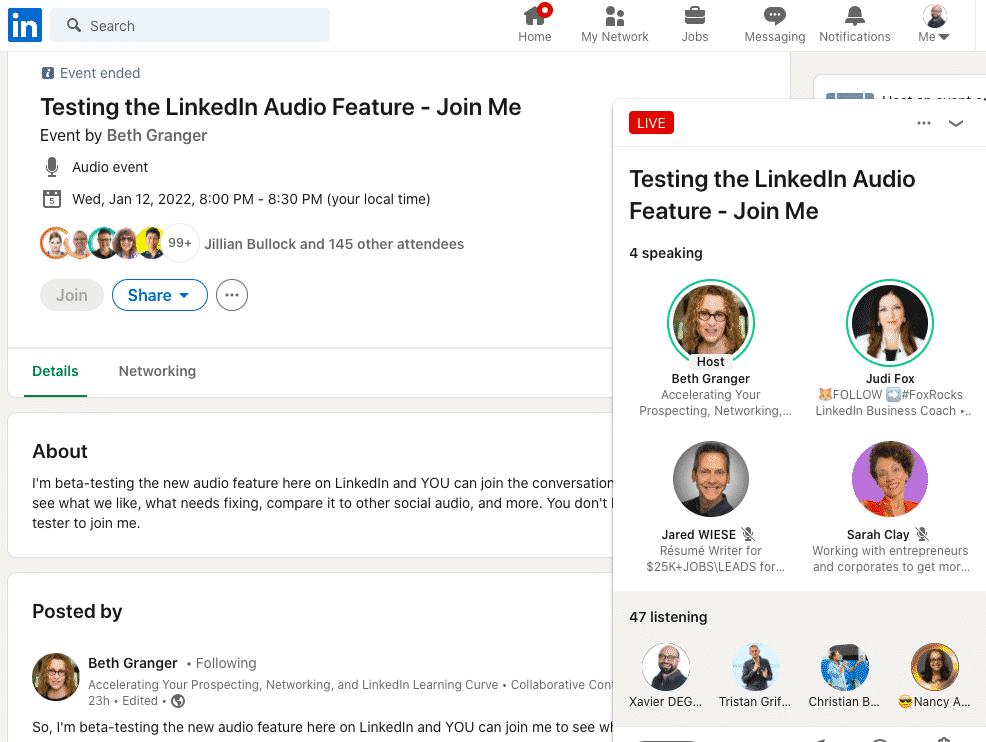Click the greyed-out Join button
This screenshot has height=742, width=986.
[72, 295]
